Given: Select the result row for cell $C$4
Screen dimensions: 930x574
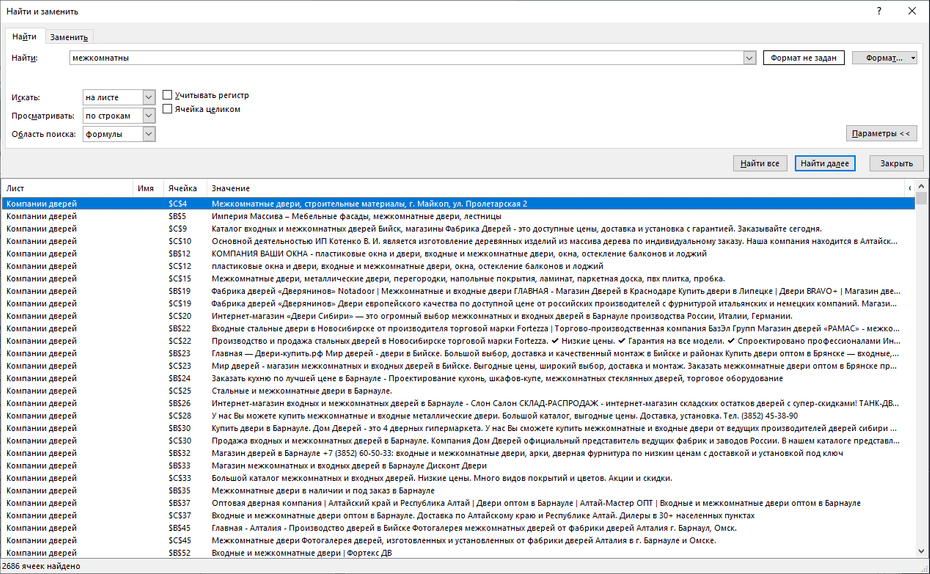Looking at the screenshot, I should coord(458,203).
